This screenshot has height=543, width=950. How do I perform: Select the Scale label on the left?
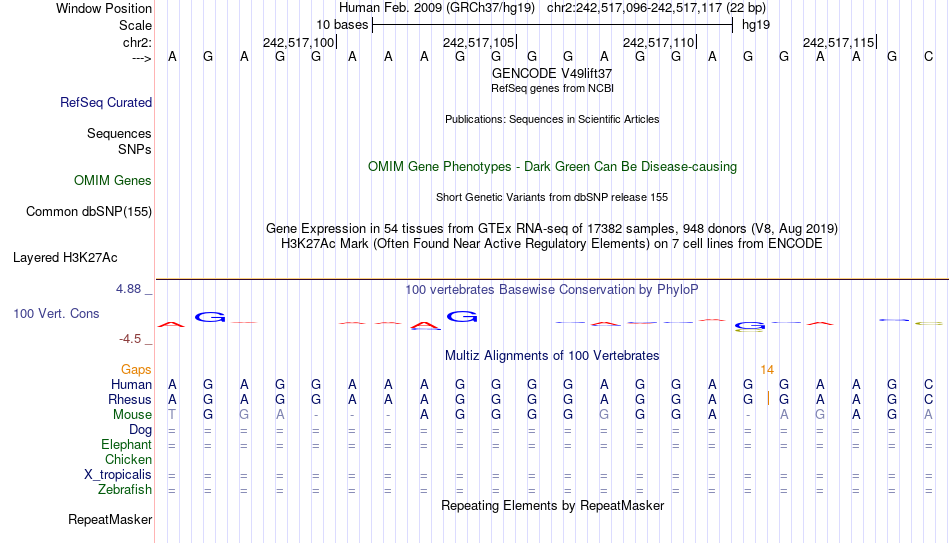click(135, 25)
